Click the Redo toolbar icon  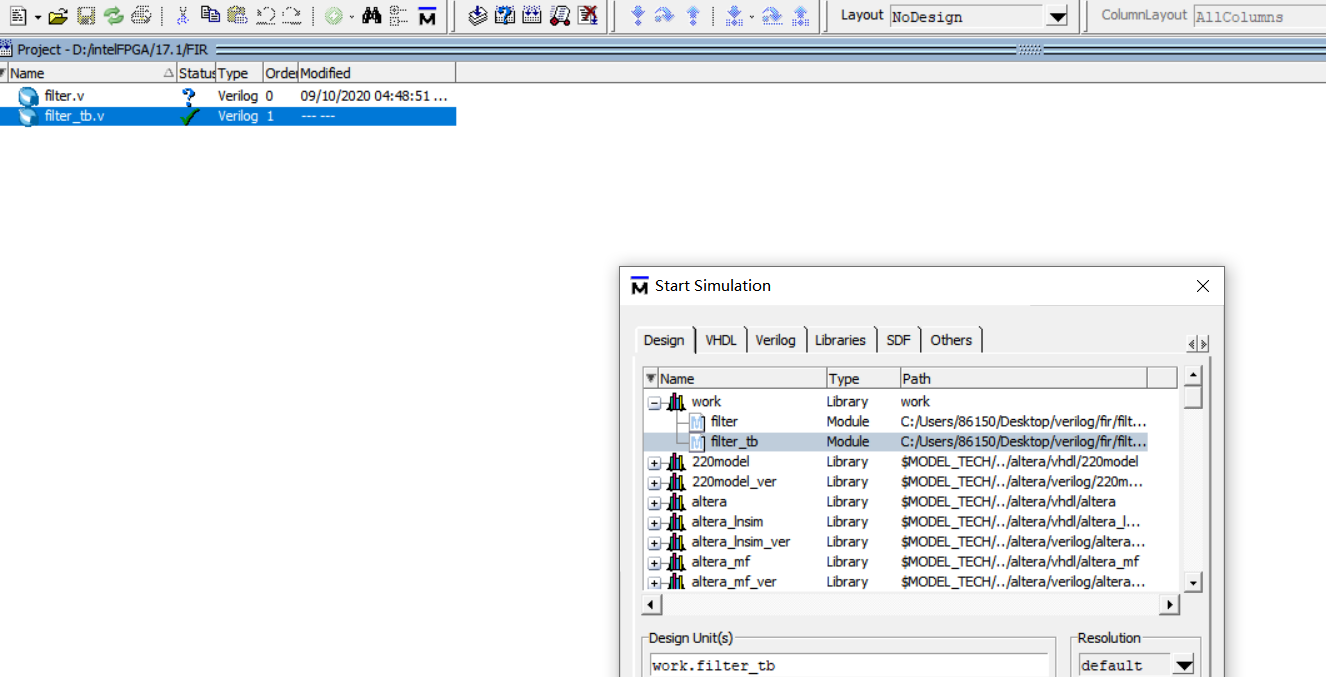point(292,16)
